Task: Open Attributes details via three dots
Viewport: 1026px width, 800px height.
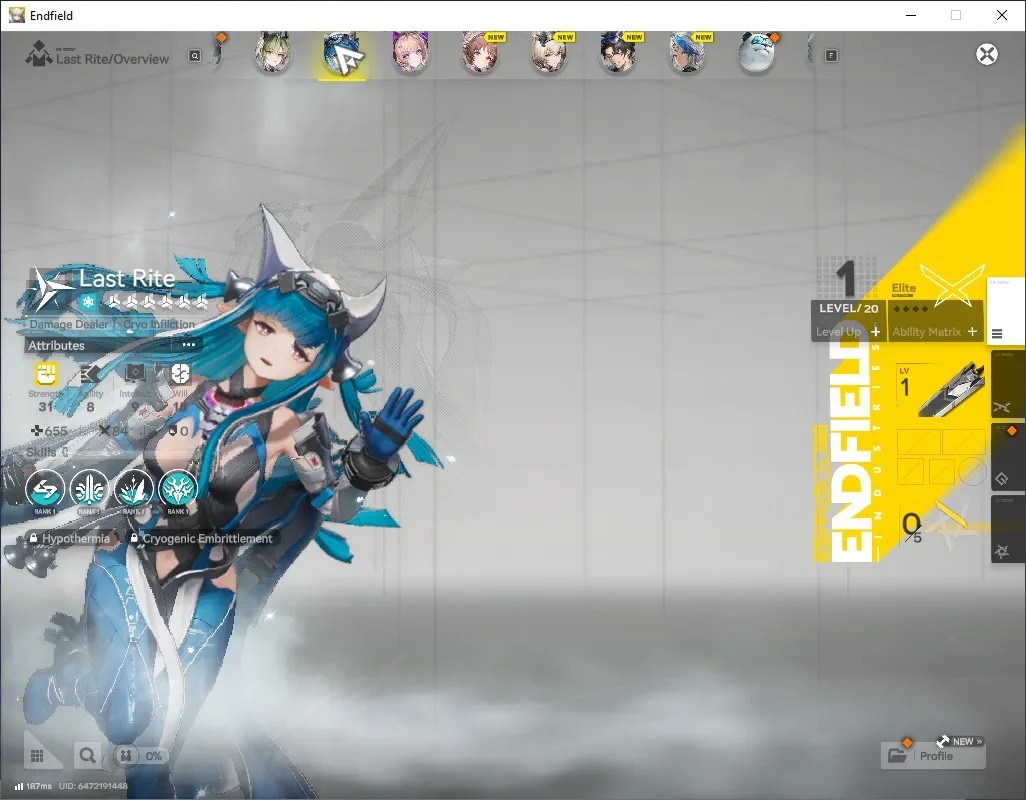Action: (189, 345)
